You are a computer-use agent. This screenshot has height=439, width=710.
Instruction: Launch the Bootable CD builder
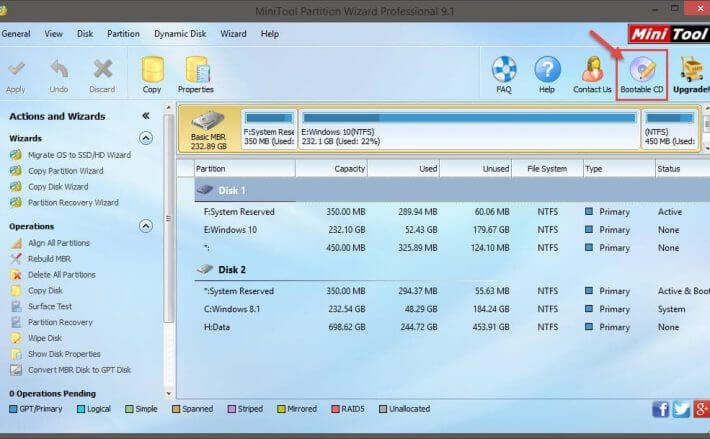[642, 75]
